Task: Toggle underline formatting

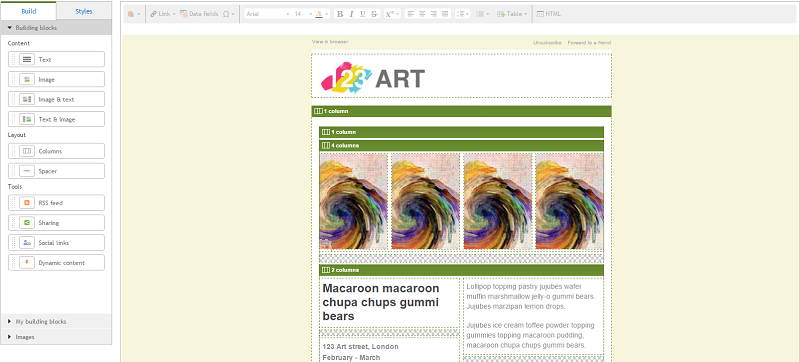Action: click(363, 14)
